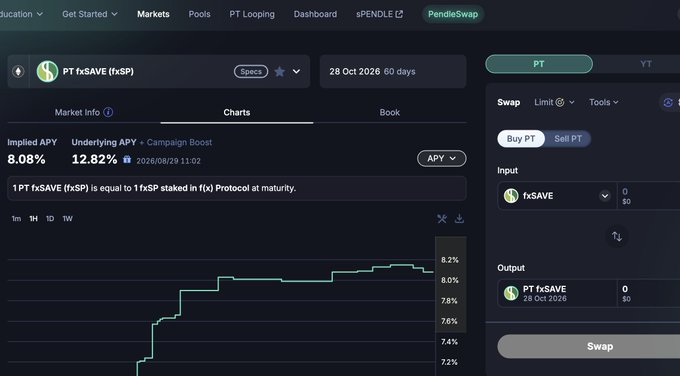The width and height of the screenshot is (680, 376).
Task: Switch to Book tab
Action: coord(390,112)
